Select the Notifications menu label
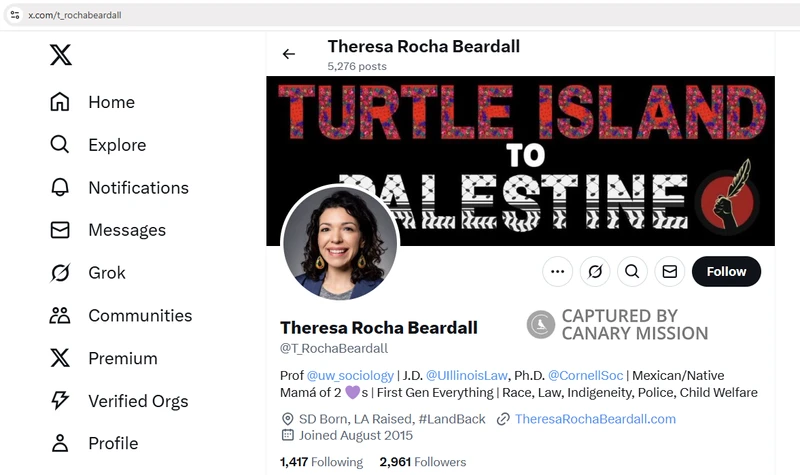 click(x=139, y=188)
